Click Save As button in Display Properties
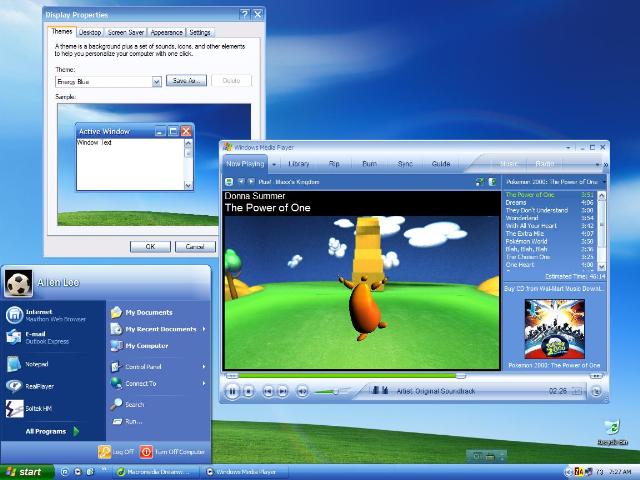Screen dimensions: 640x480 (x=187, y=81)
